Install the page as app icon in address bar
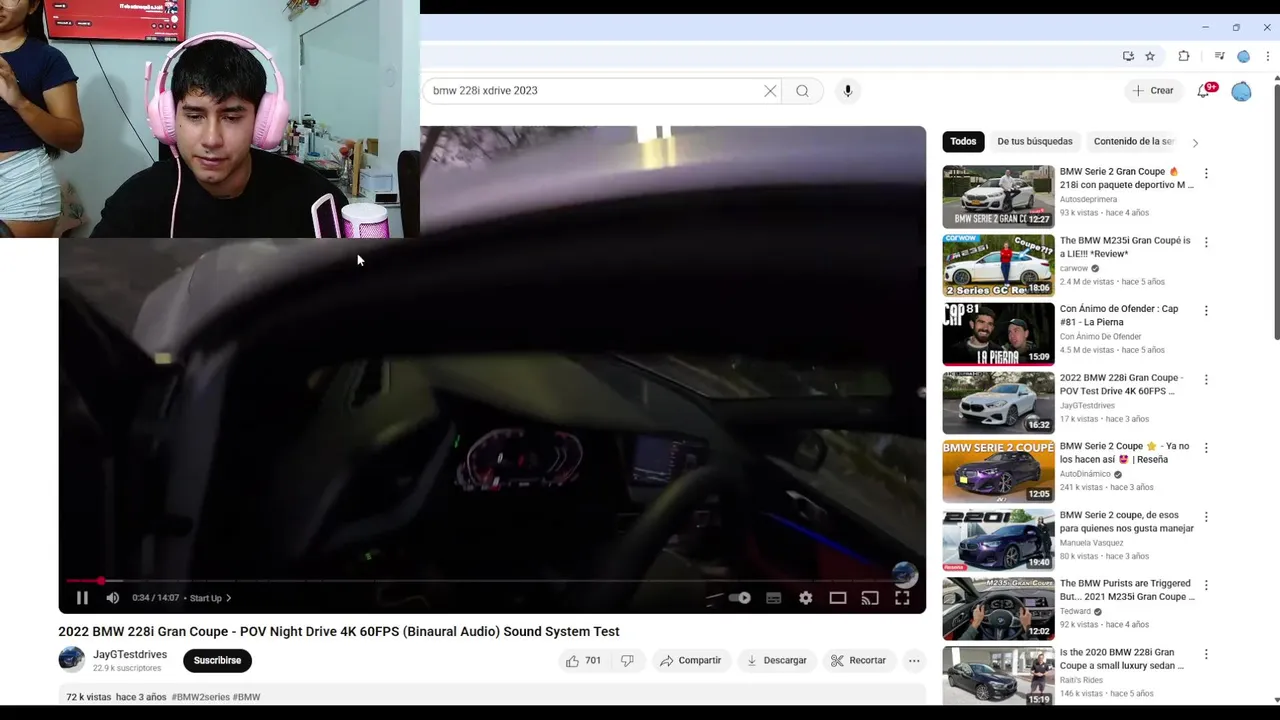This screenshot has height=720, width=1280. (x=1128, y=56)
